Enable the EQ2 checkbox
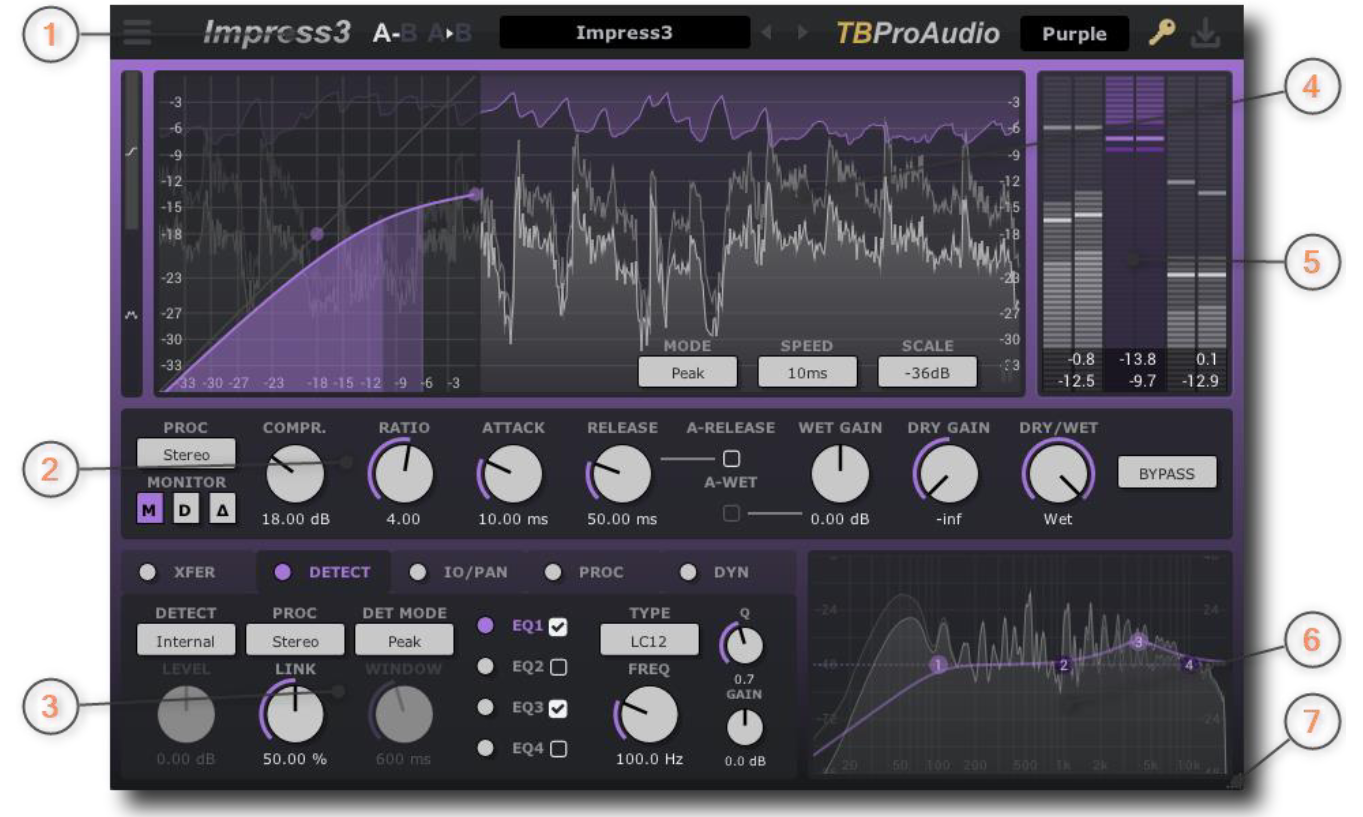1363x817 pixels. tap(558, 667)
